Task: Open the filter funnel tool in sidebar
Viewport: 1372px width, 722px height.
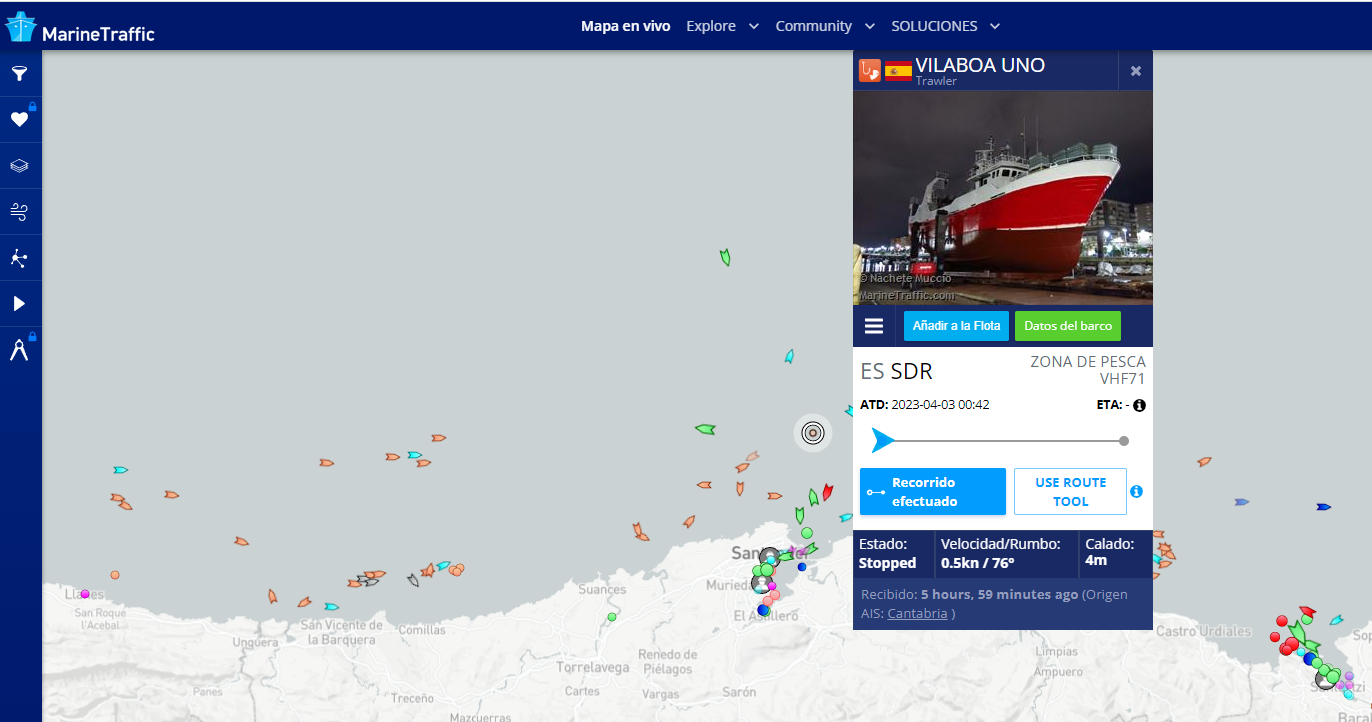Action: (19, 74)
